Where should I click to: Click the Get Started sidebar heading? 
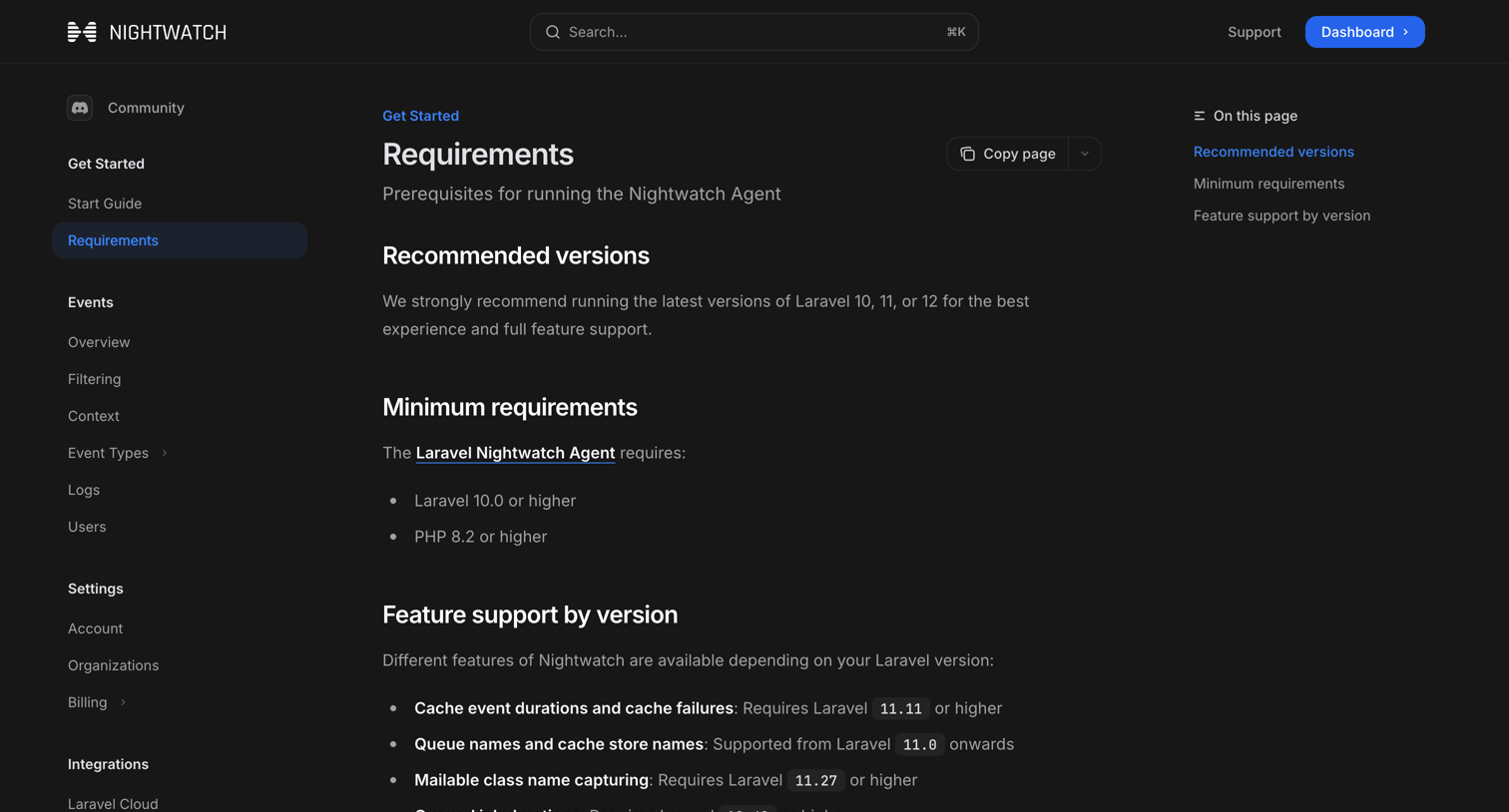pos(106,164)
